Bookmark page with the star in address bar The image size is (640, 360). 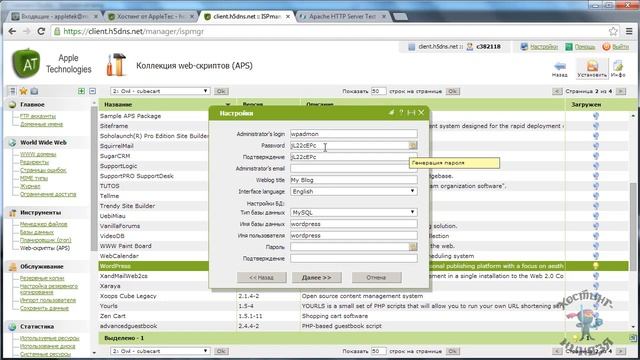click(x=613, y=31)
